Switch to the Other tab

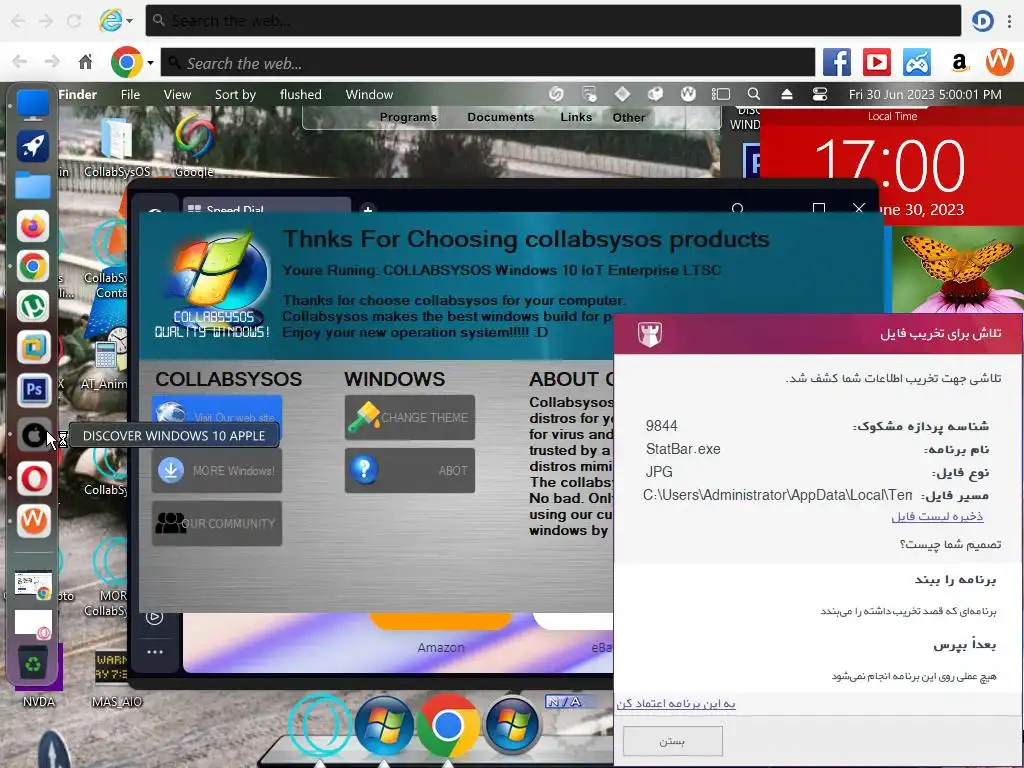629,118
